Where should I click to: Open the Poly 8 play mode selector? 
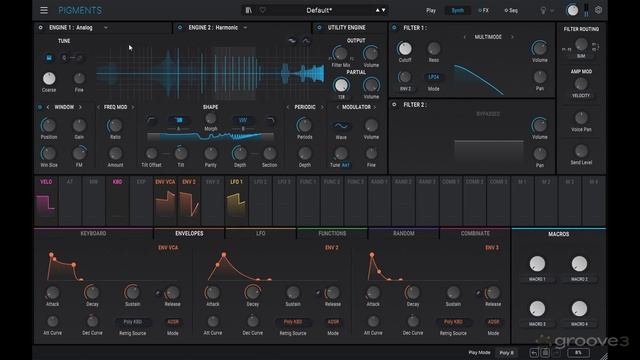(507, 353)
